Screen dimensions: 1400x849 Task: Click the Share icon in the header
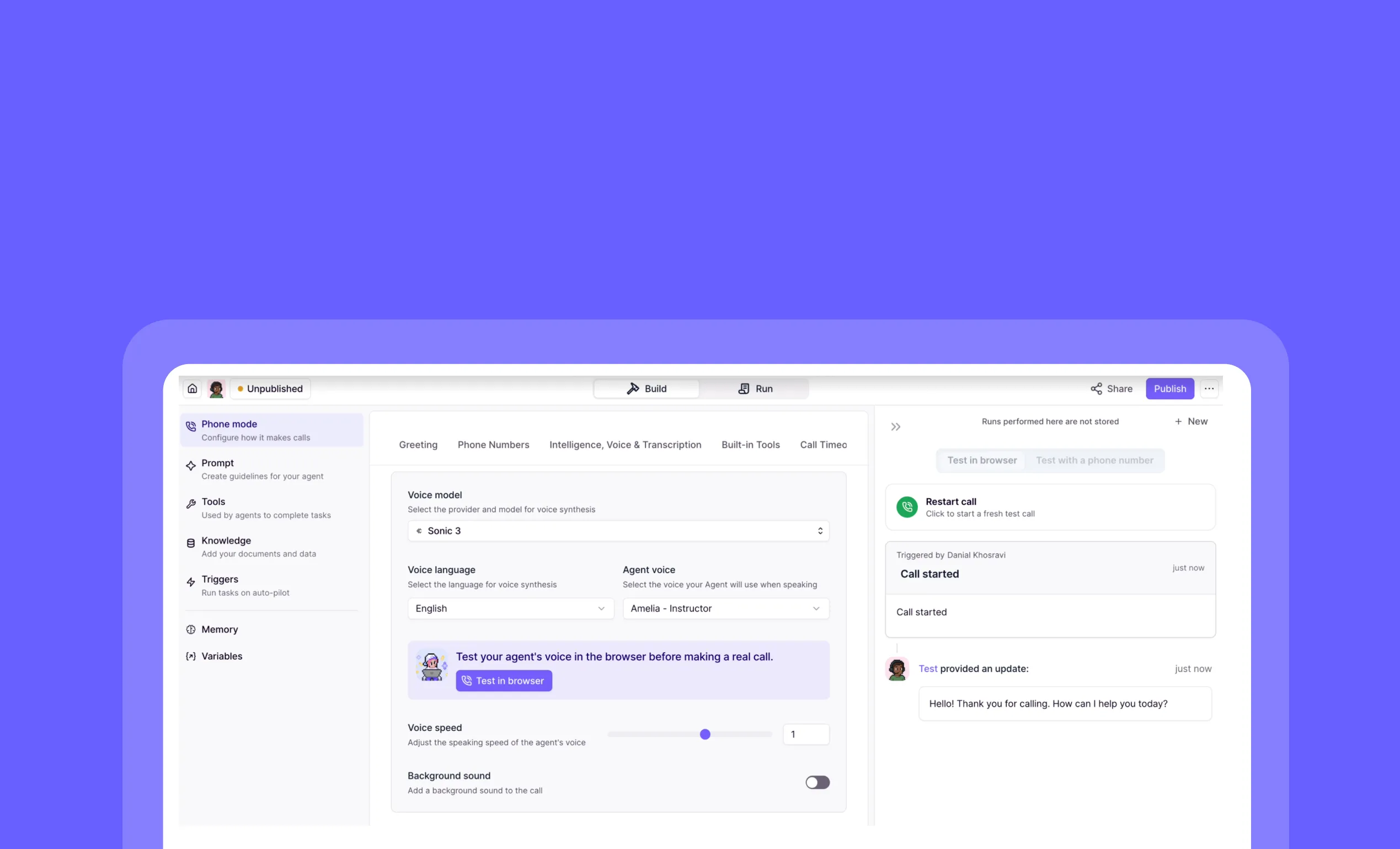(x=1097, y=389)
